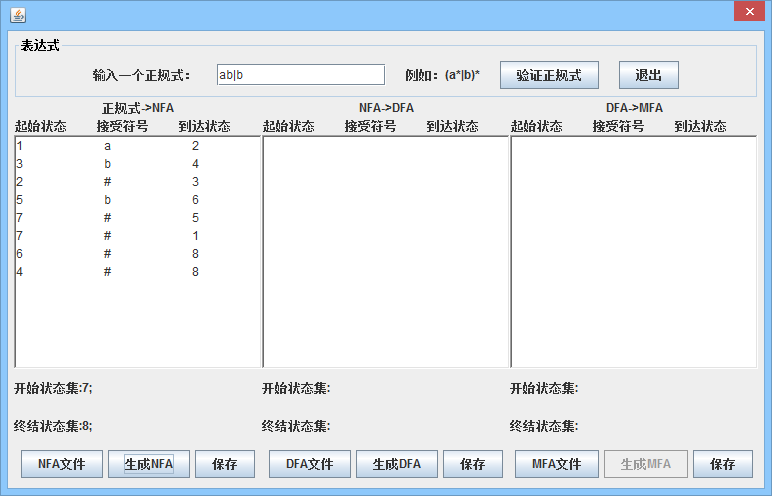
Task: Click the 终结状态集:8; label
Action: pos(53,426)
